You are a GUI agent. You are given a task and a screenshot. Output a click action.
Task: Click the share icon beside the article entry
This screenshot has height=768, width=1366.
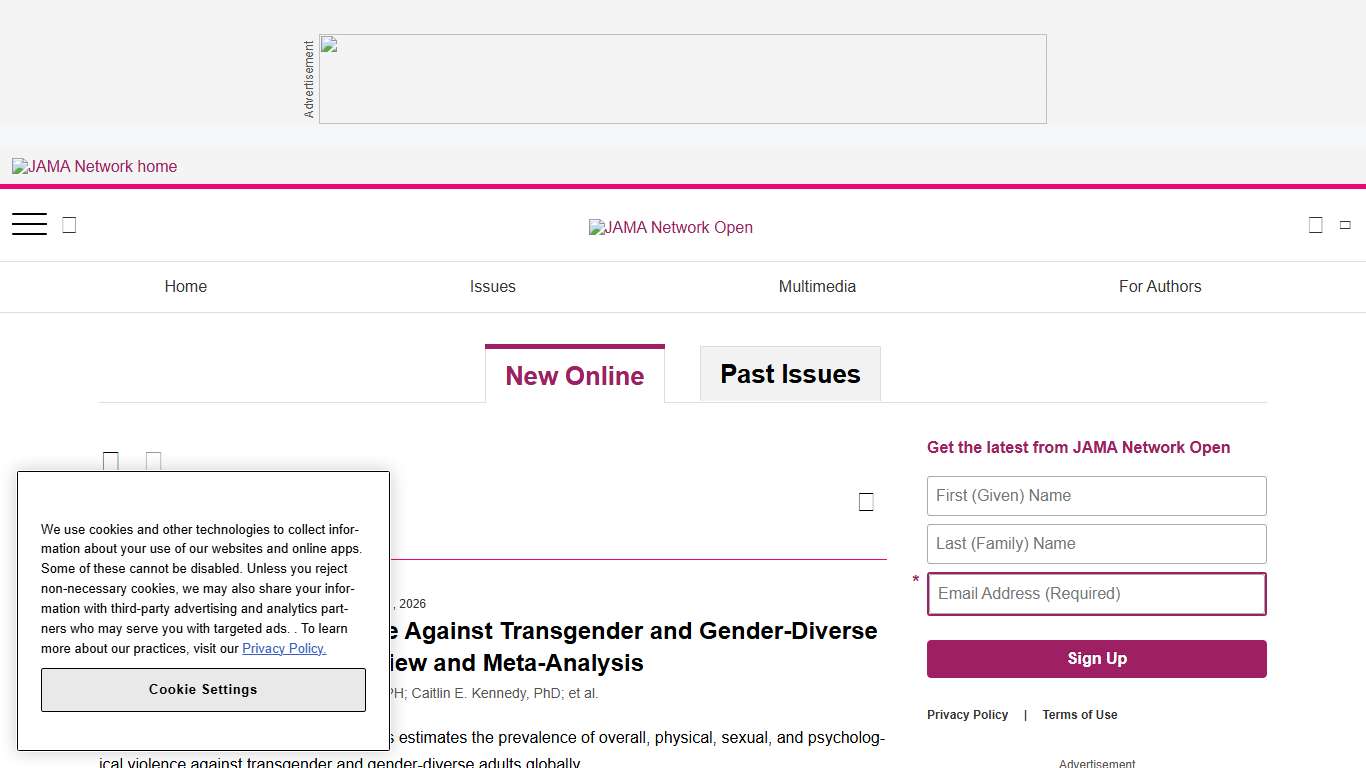tap(153, 462)
